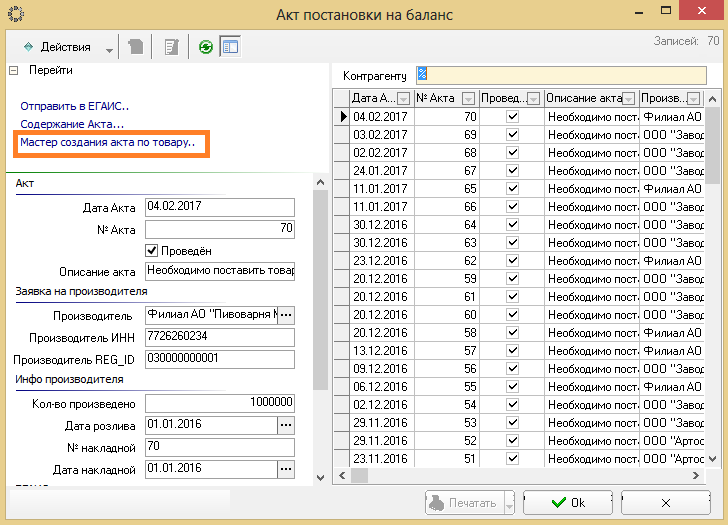
Task: Toggle Провед checkbox for act 70
Action: point(512,117)
